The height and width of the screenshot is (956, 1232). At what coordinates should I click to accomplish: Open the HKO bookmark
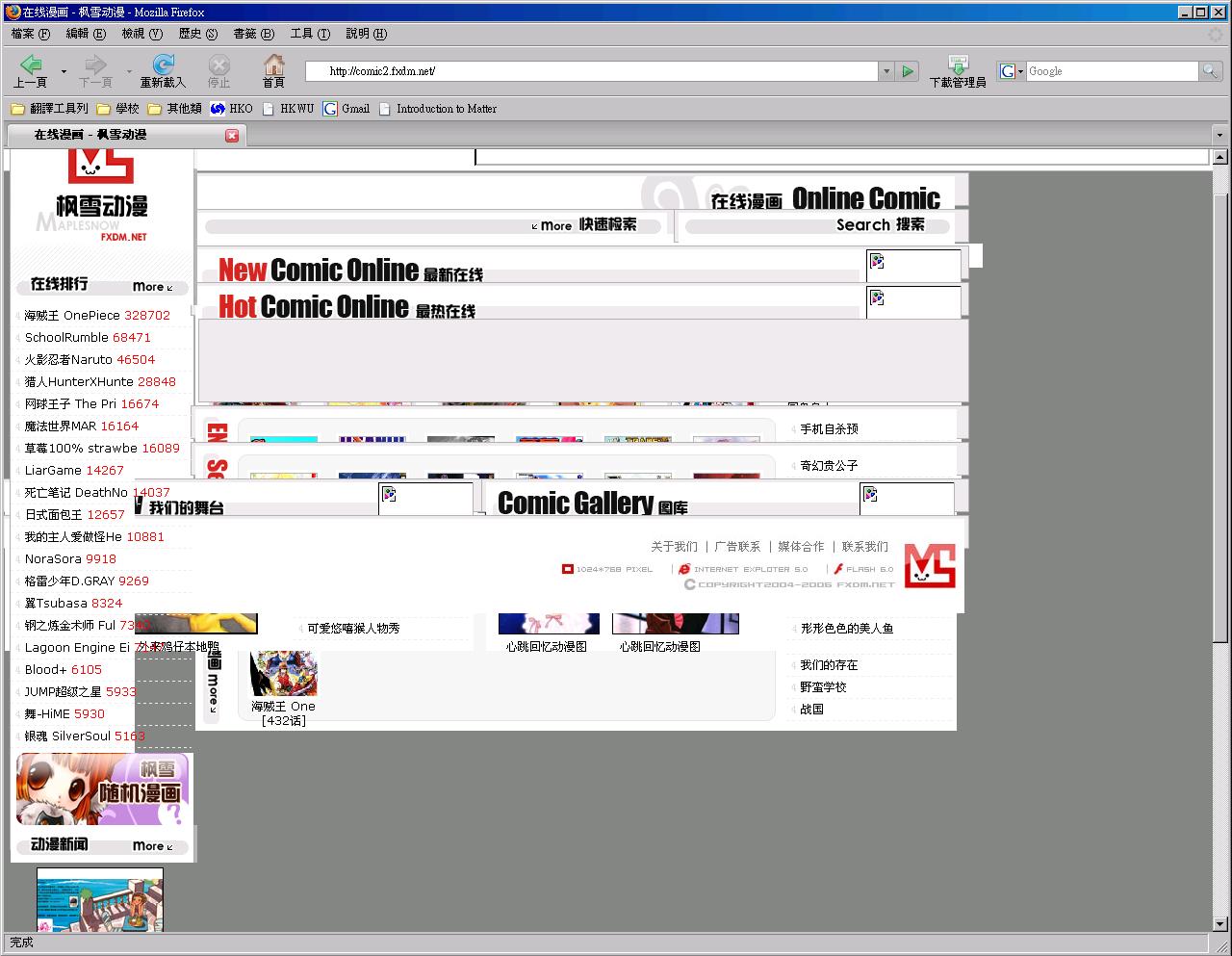232,109
